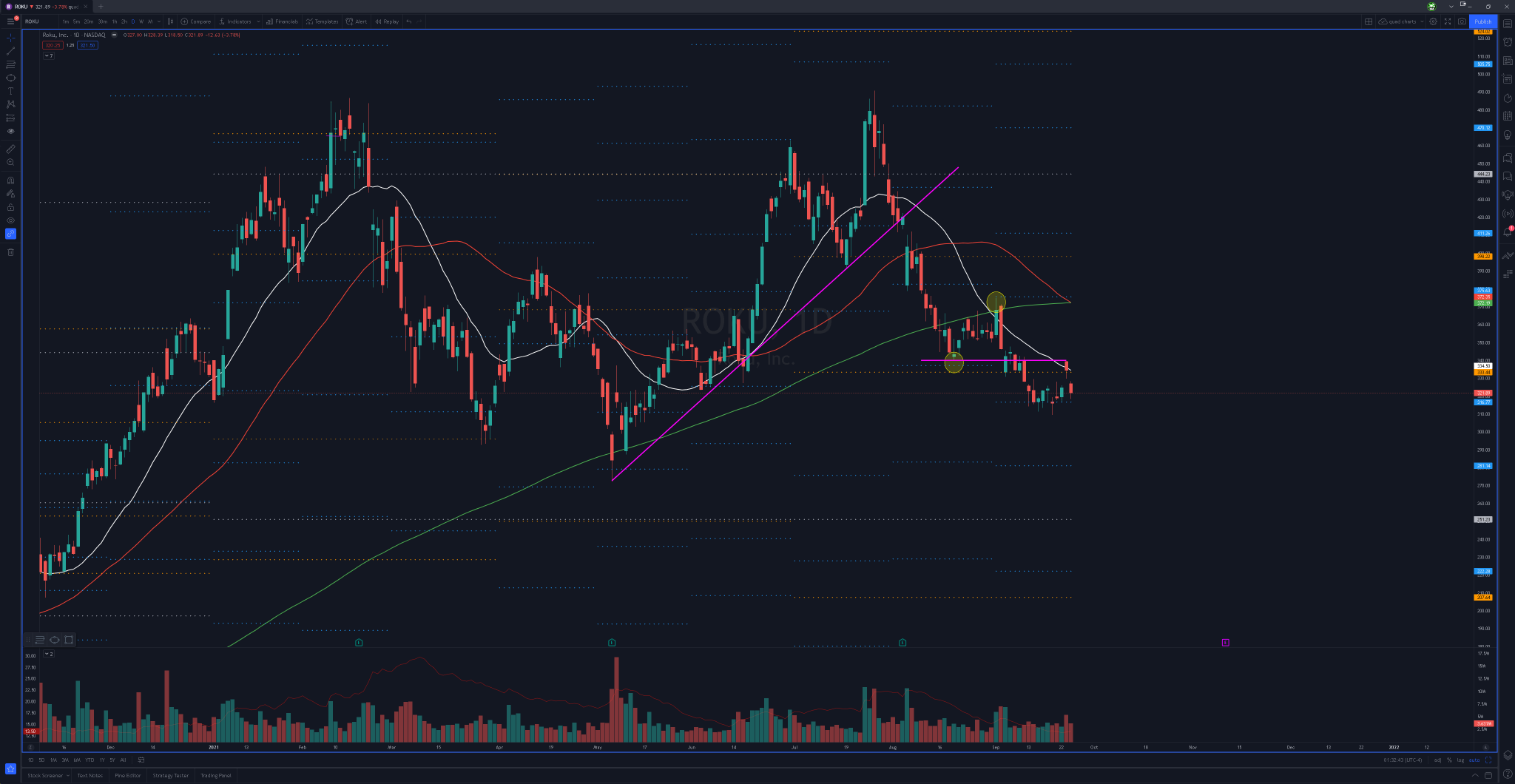Select the YTD date range
This screenshot has height=784, width=1515.
[90, 760]
